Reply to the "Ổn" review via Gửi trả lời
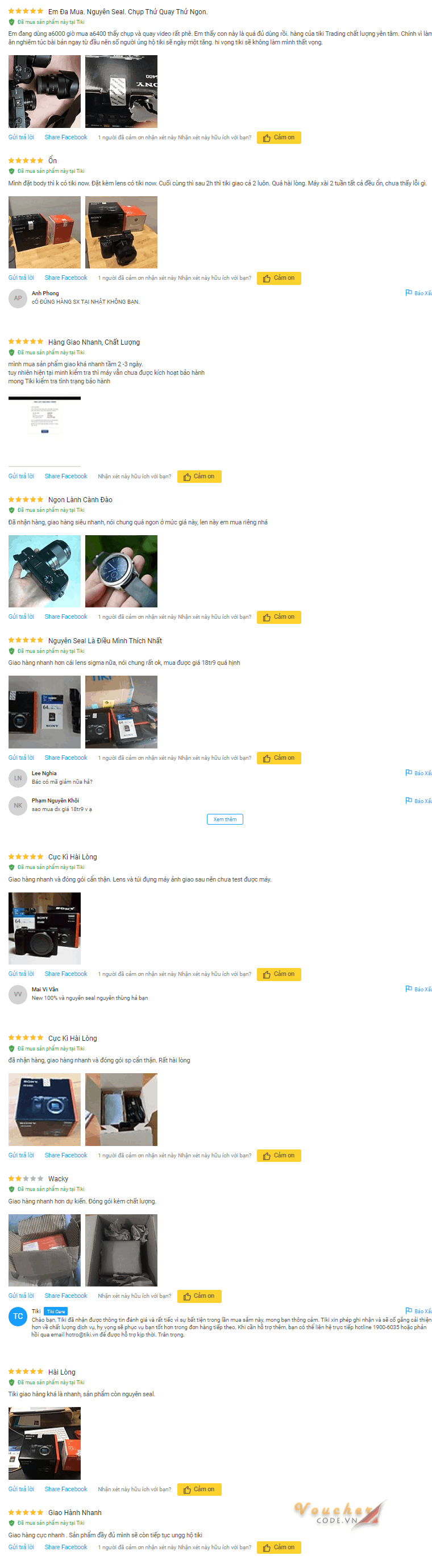 (x=21, y=278)
